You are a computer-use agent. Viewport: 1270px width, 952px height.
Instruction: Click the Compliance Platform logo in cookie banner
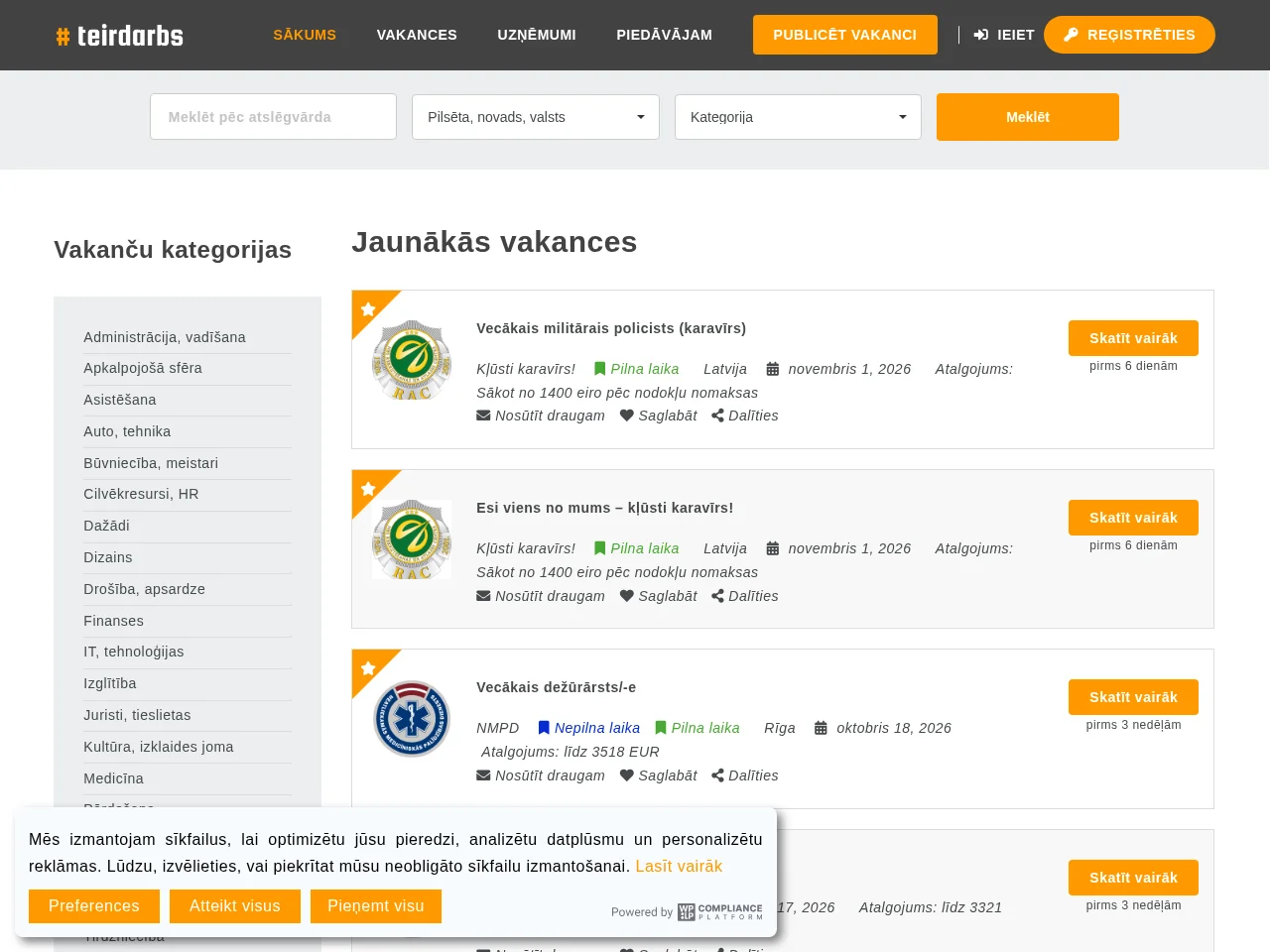(720, 911)
